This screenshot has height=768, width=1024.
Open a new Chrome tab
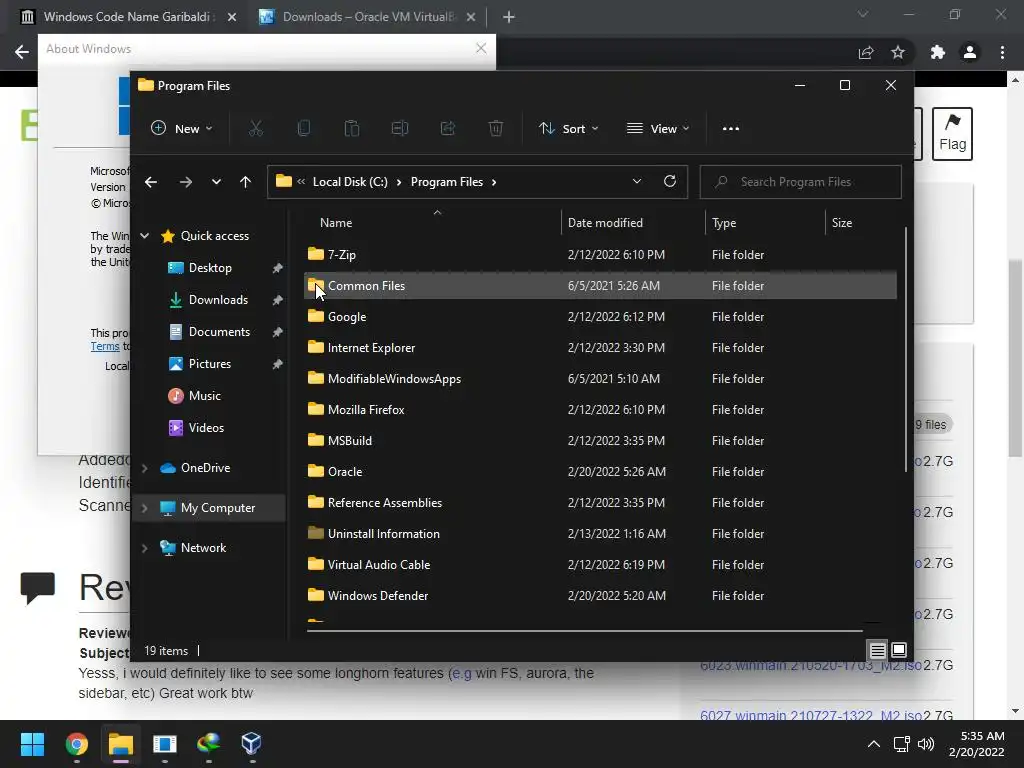(x=509, y=17)
